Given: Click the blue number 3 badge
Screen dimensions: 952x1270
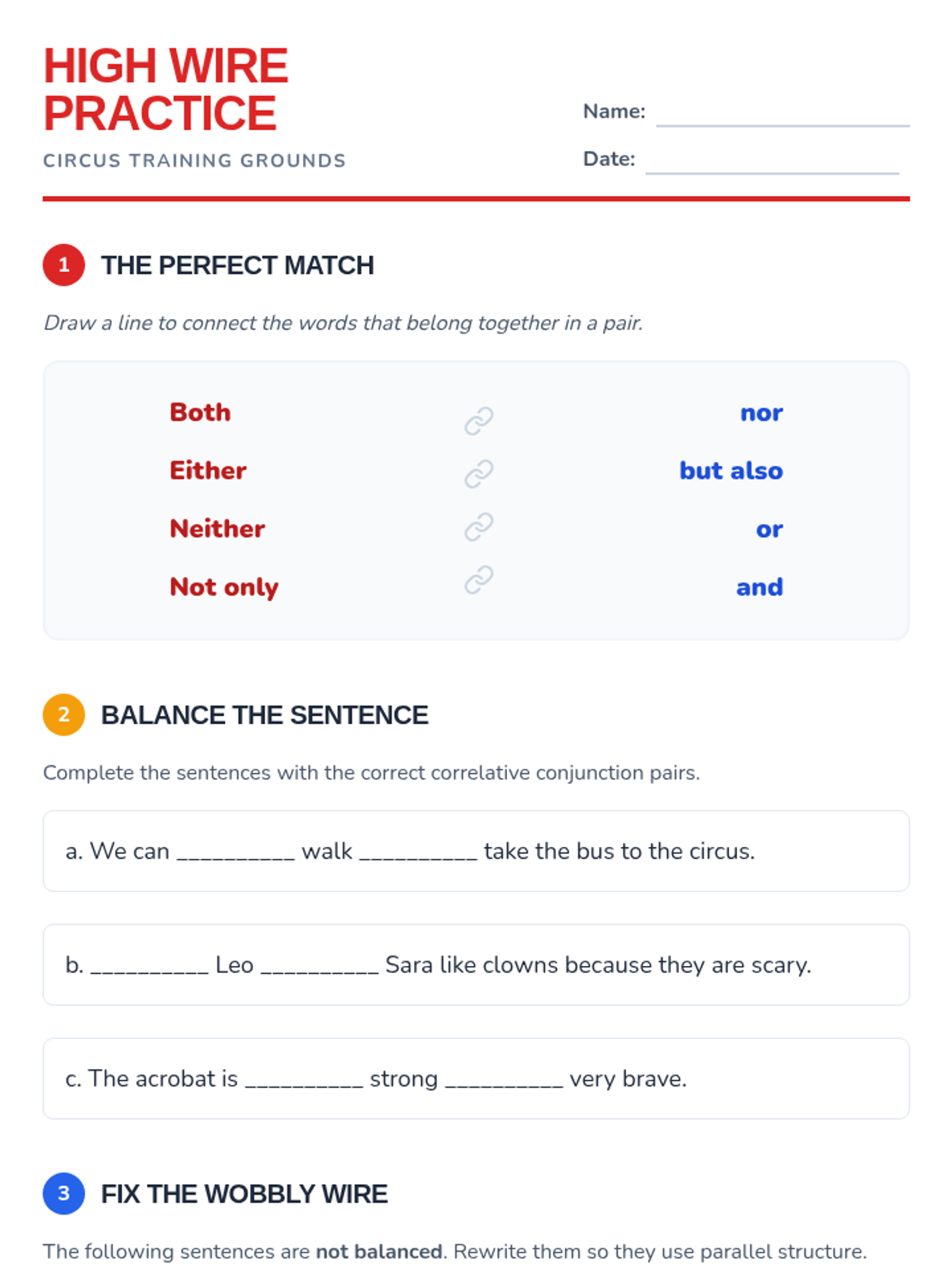Looking at the screenshot, I should click(x=63, y=1193).
